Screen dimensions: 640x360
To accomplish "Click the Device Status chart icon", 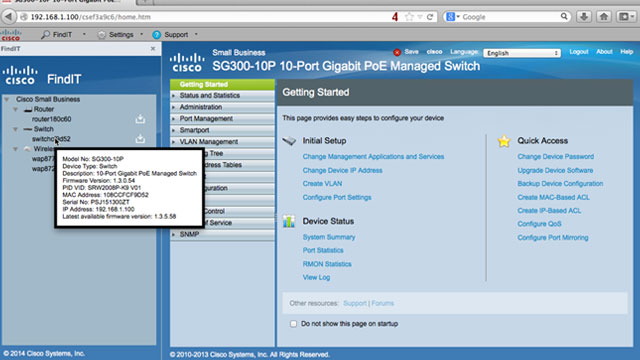I will click(x=289, y=221).
